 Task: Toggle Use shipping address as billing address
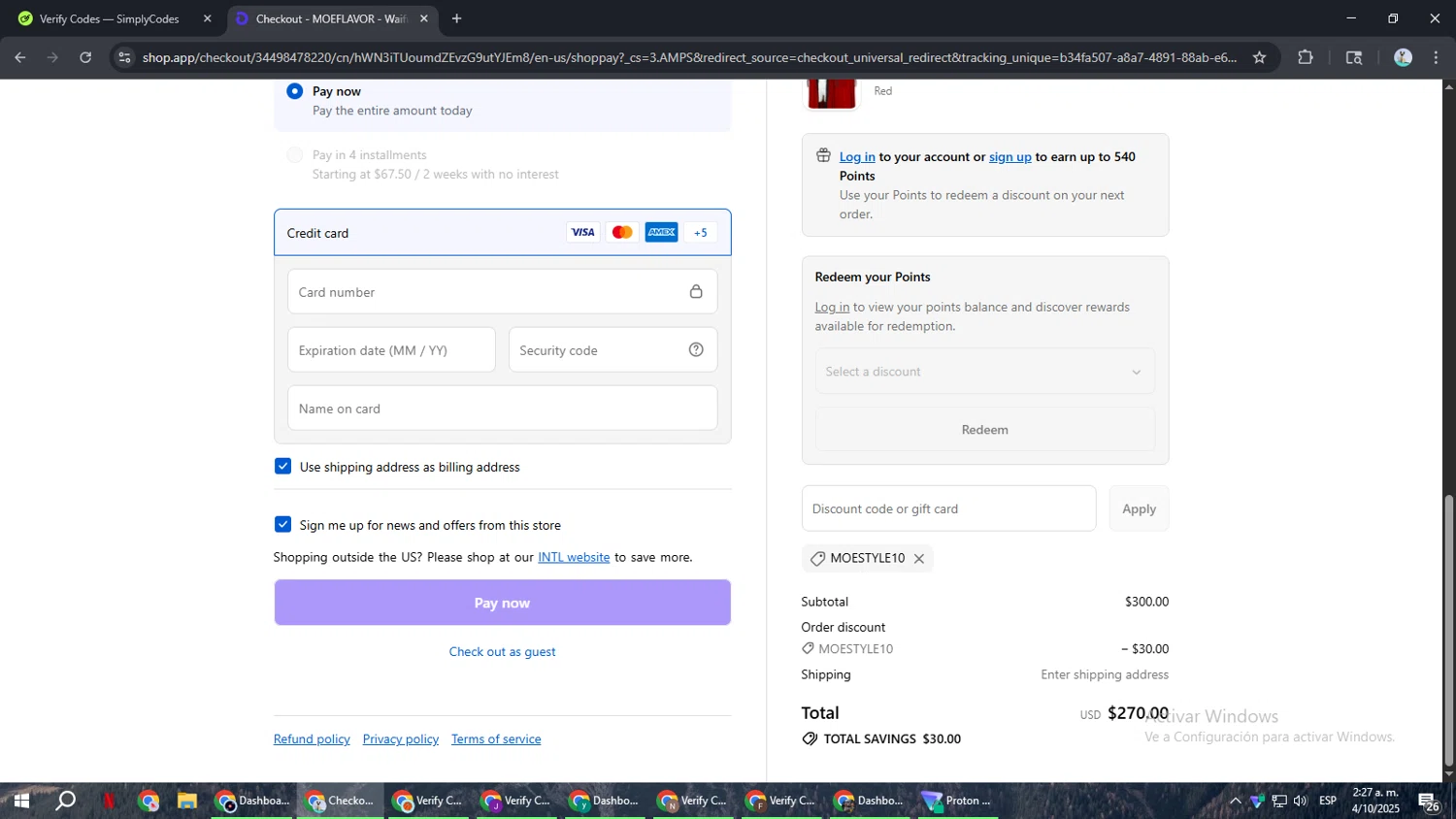pyautogui.click(x=282, y=466)
